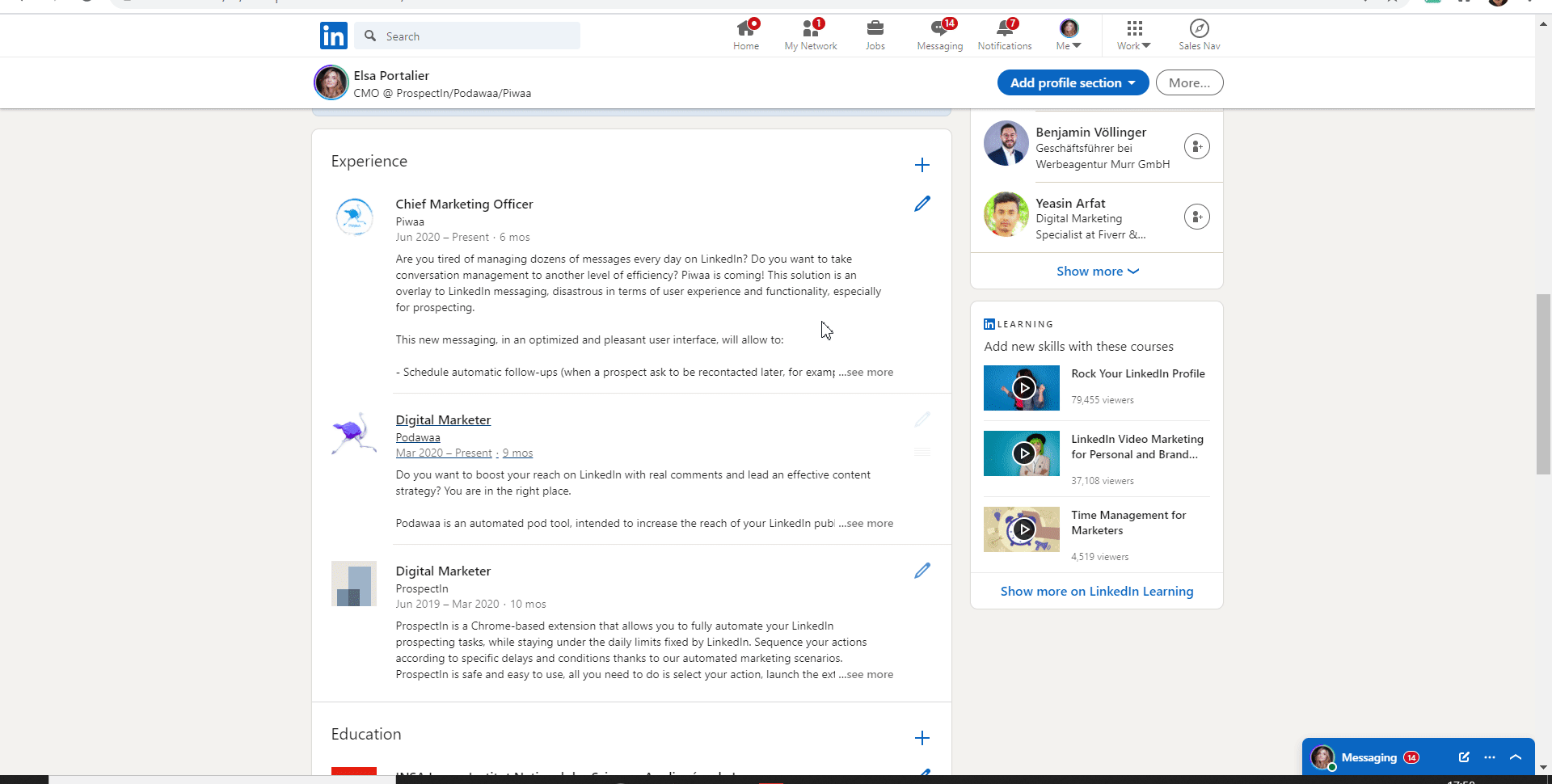
Task: Click 'Jun 2019 – Mar 2020 · 10 mos' text
Action: [x=470, y=605]
